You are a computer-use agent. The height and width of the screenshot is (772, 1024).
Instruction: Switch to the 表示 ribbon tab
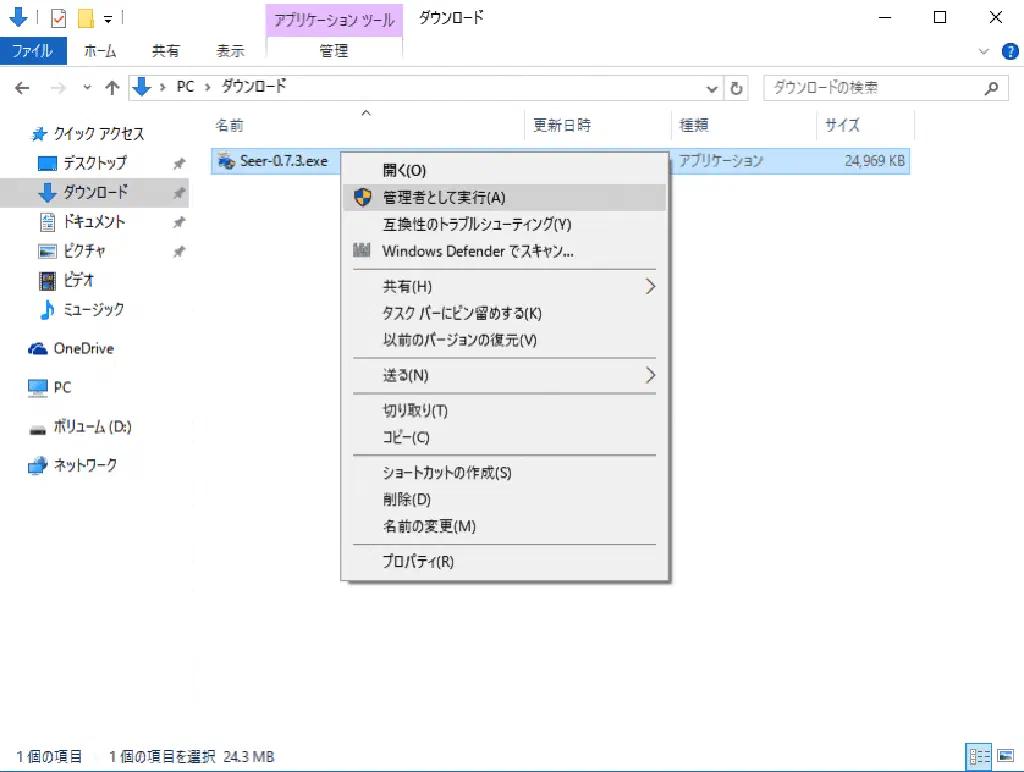tap(230, 50)
